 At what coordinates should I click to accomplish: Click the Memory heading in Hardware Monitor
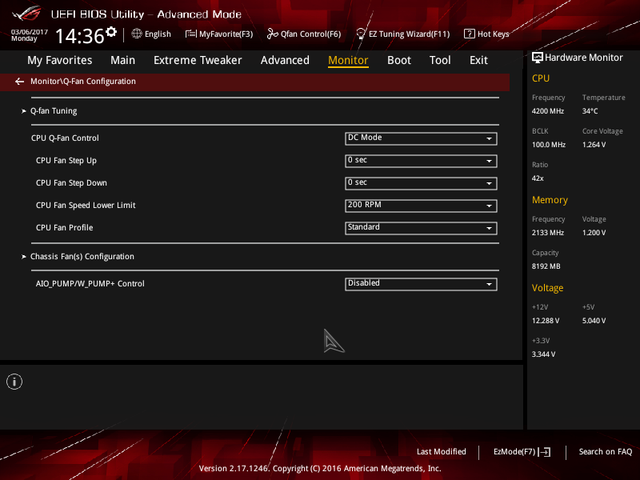(549, 200)
